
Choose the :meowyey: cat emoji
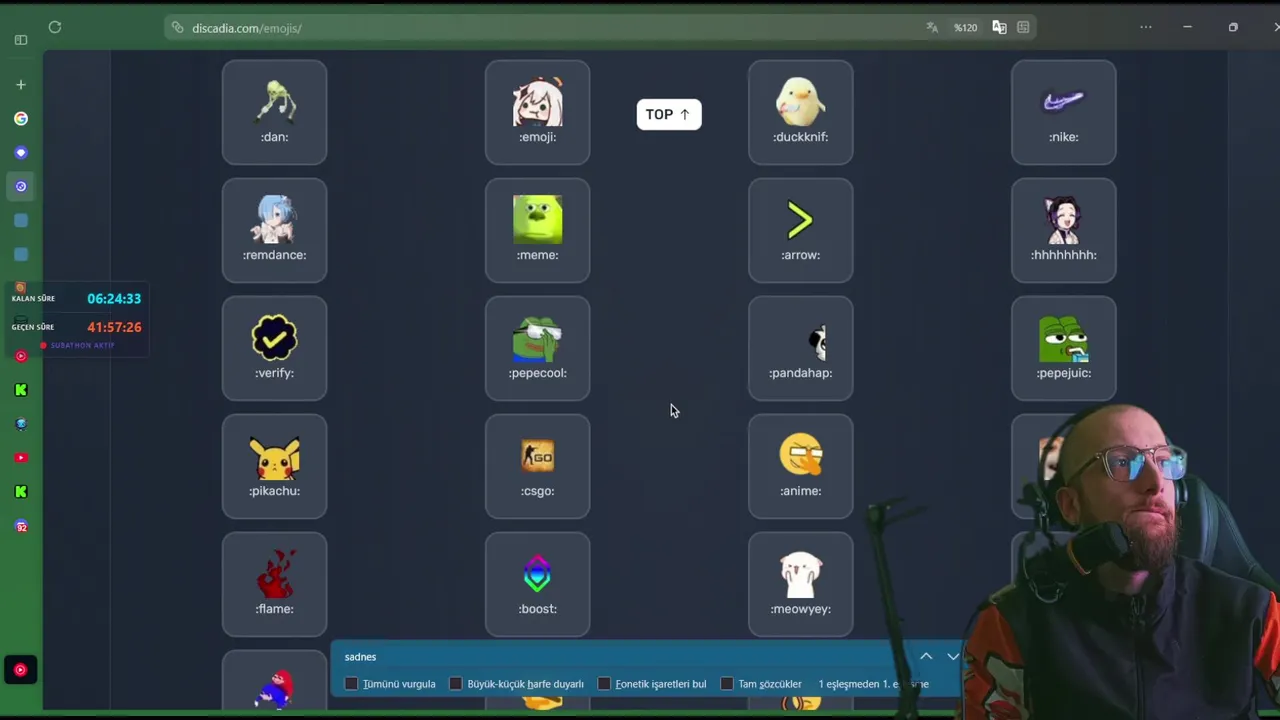coord(800,584)
